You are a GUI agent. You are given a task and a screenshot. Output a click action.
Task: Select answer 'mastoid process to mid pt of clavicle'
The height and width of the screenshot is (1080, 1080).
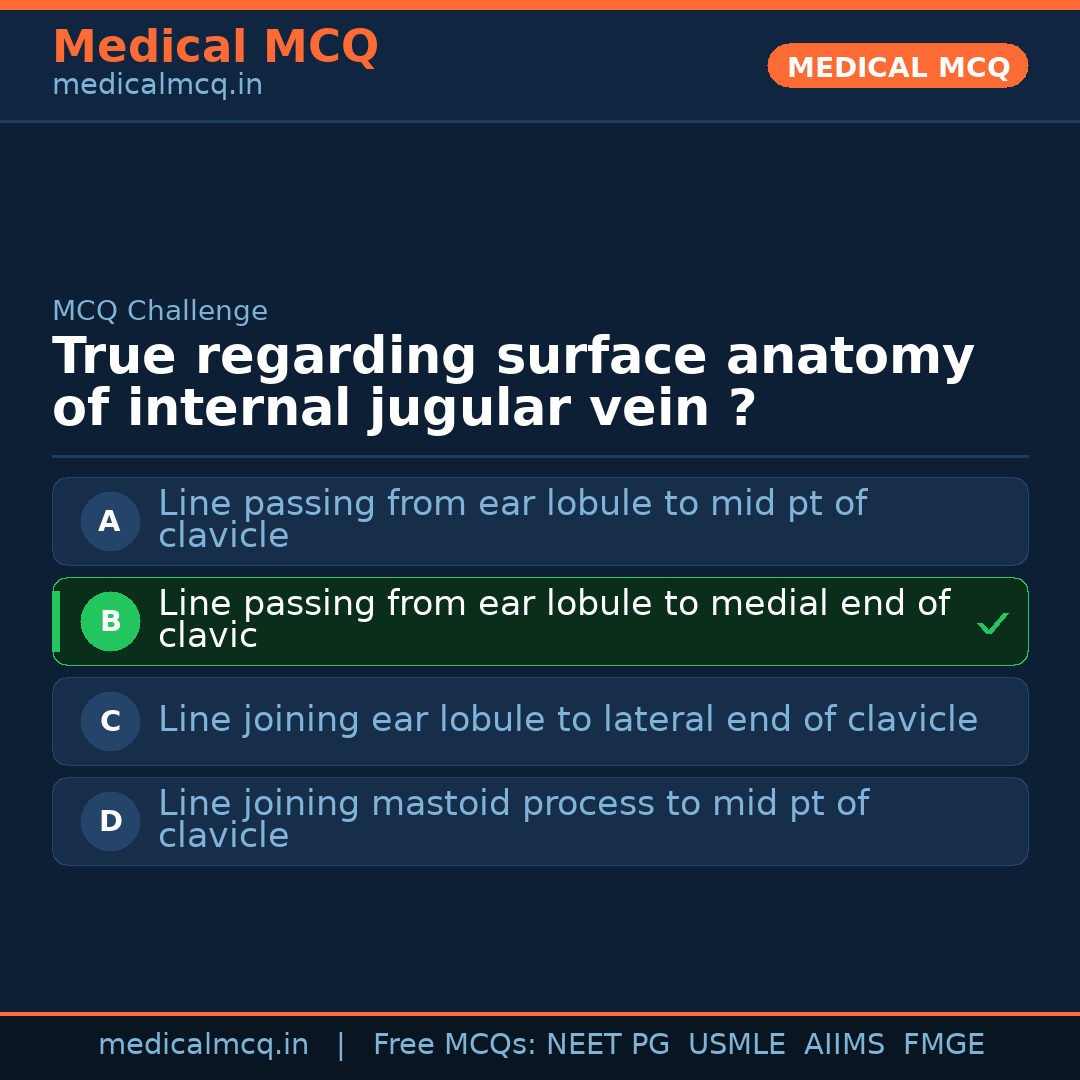click(513, 819)
